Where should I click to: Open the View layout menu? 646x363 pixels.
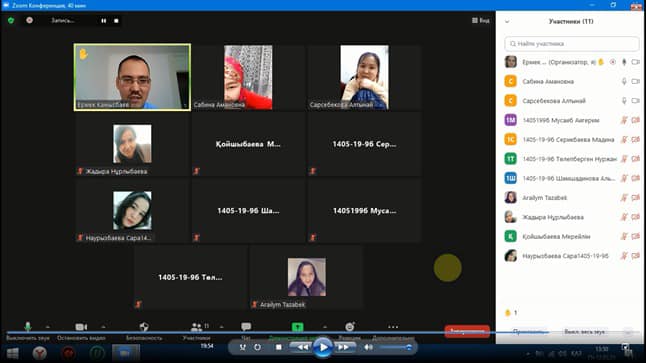tap(481, 20)
